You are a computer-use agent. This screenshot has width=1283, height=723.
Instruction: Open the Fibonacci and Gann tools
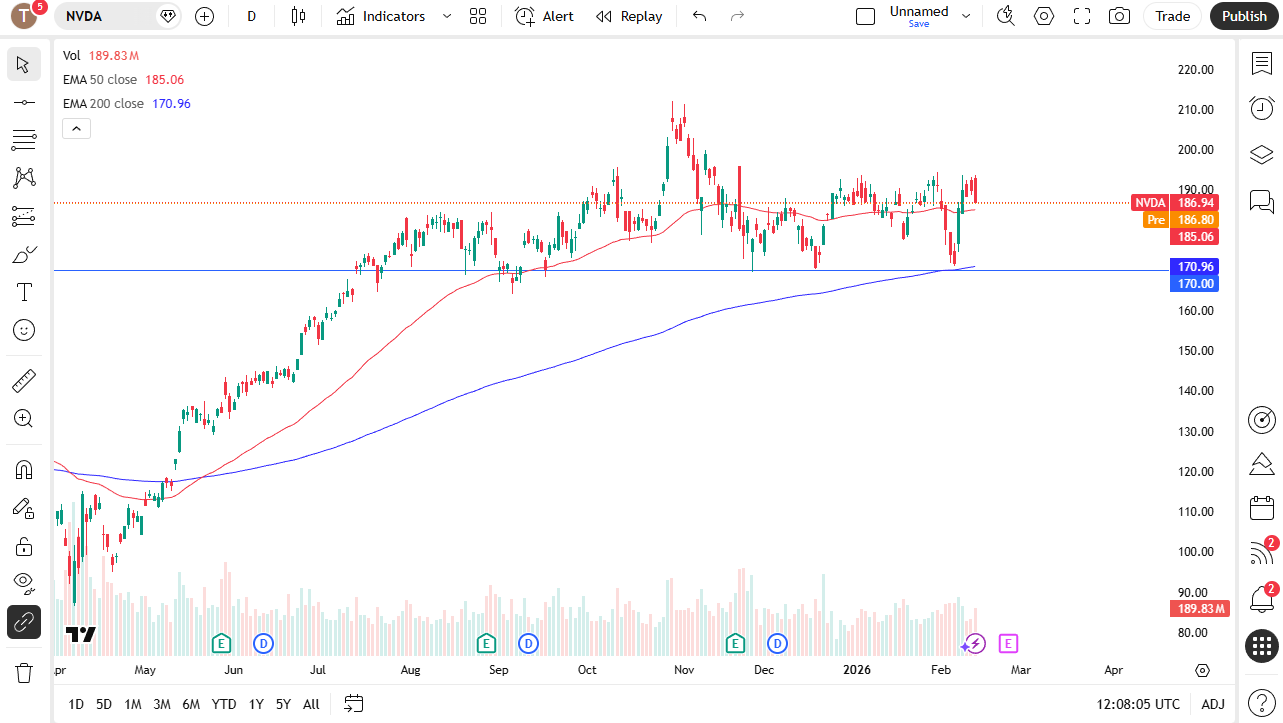24,140
